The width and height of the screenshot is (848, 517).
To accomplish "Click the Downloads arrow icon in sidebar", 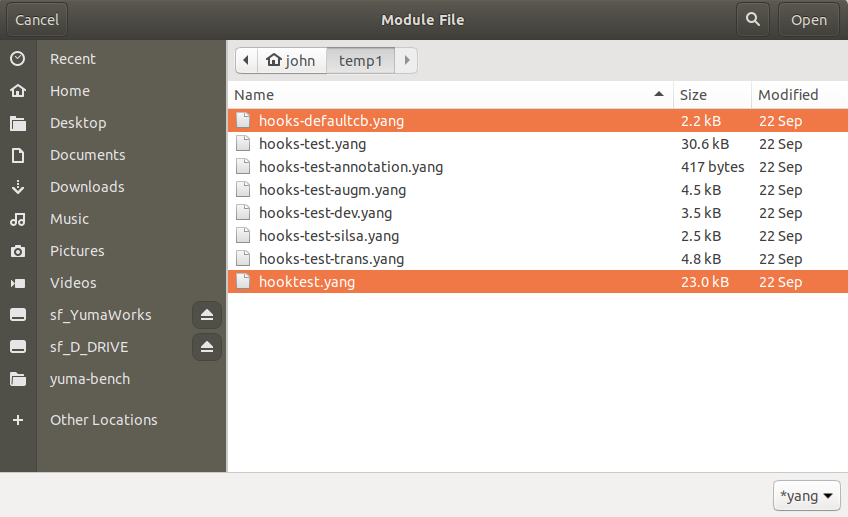I will tap(18, 187).
